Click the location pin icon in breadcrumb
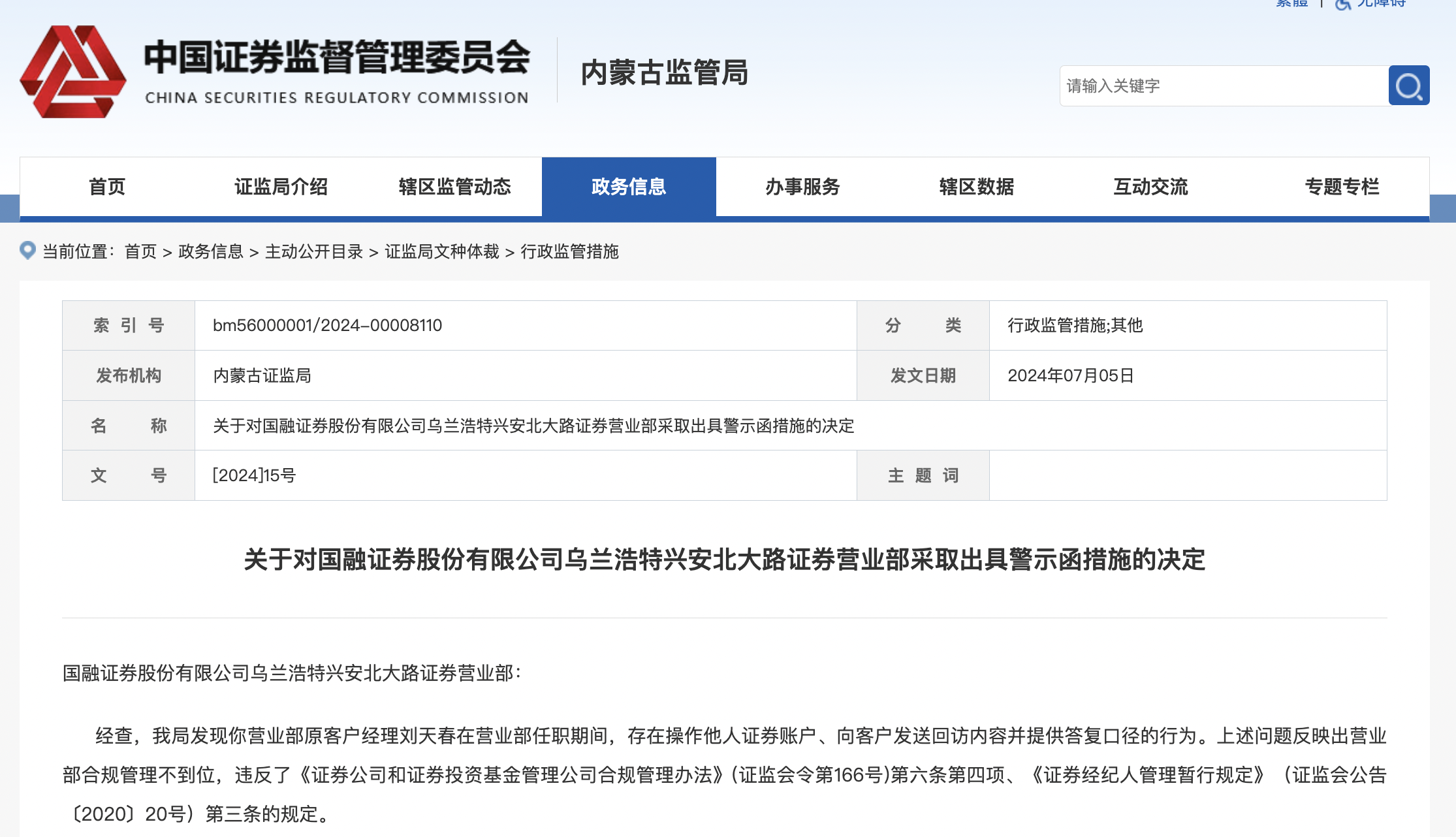The width and height of the screenshot is (1456, 837). [x=27, y=251]
